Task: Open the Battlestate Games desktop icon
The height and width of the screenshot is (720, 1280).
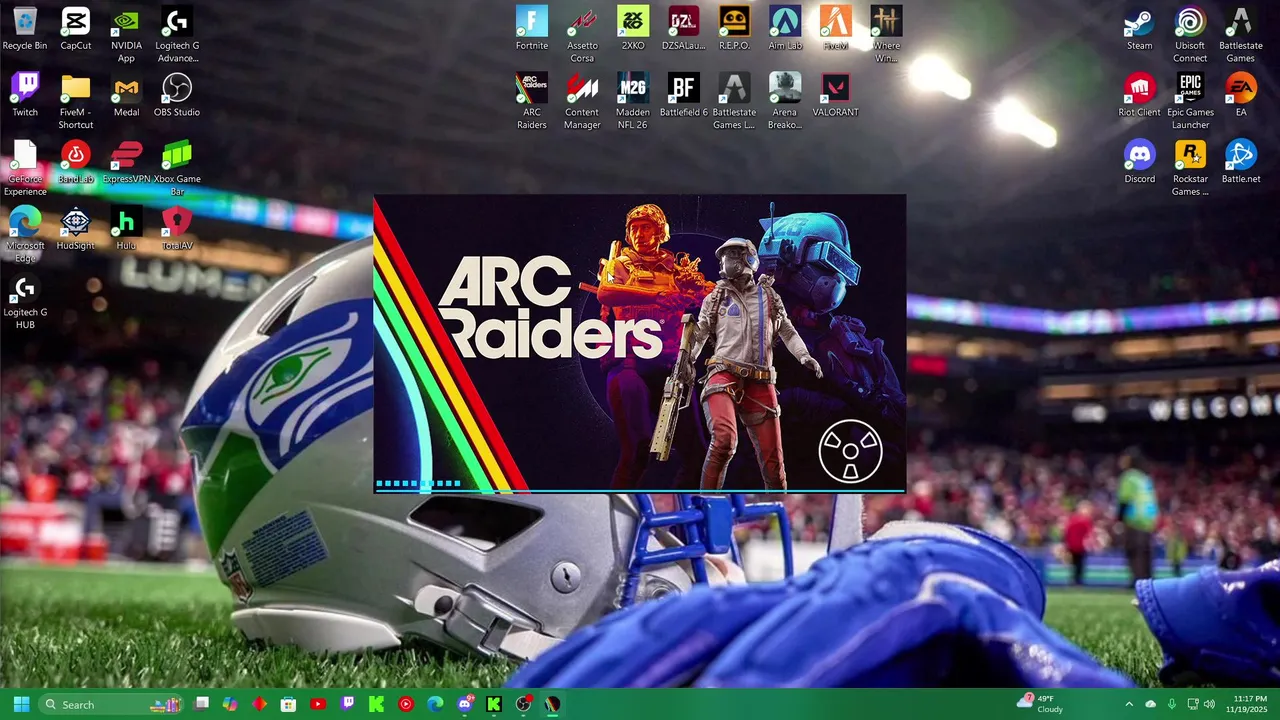Action: 1240,35
